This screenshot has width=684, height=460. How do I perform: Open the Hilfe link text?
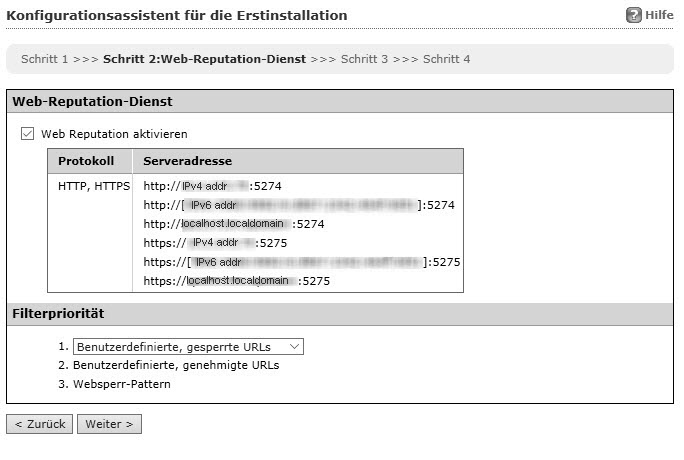[659, 16]
